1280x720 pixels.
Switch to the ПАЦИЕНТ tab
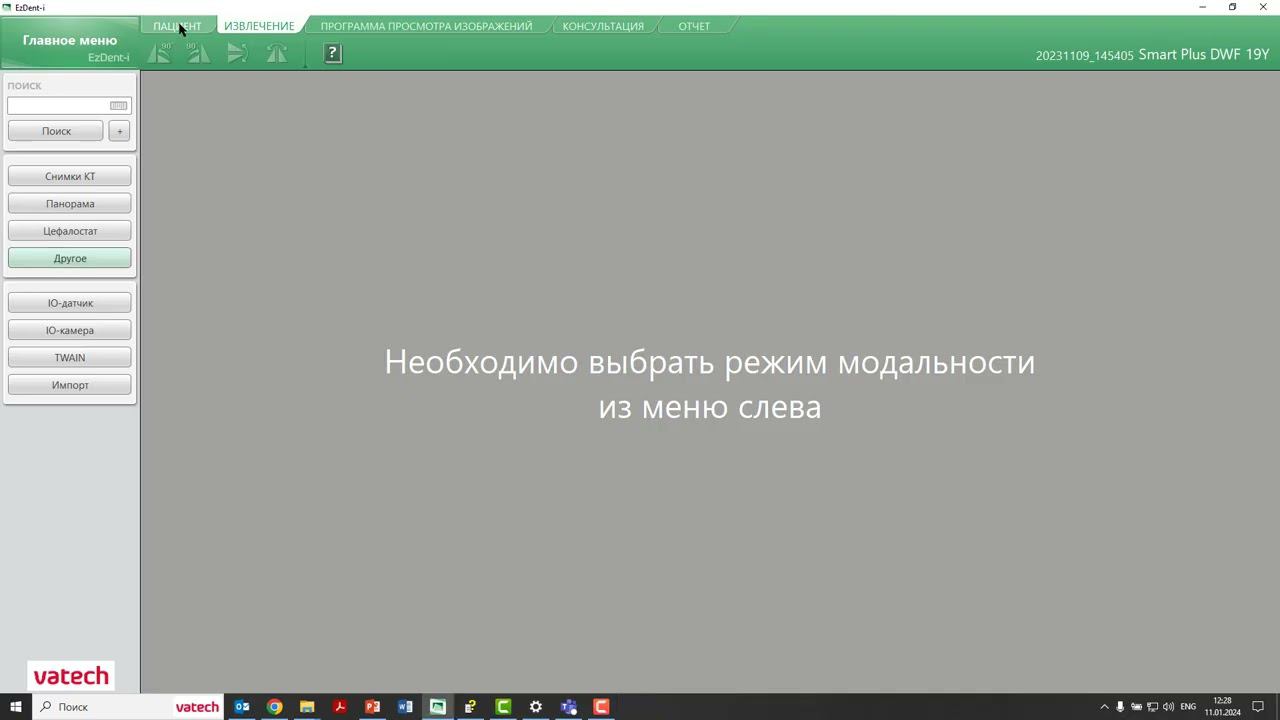pos(177,26)
